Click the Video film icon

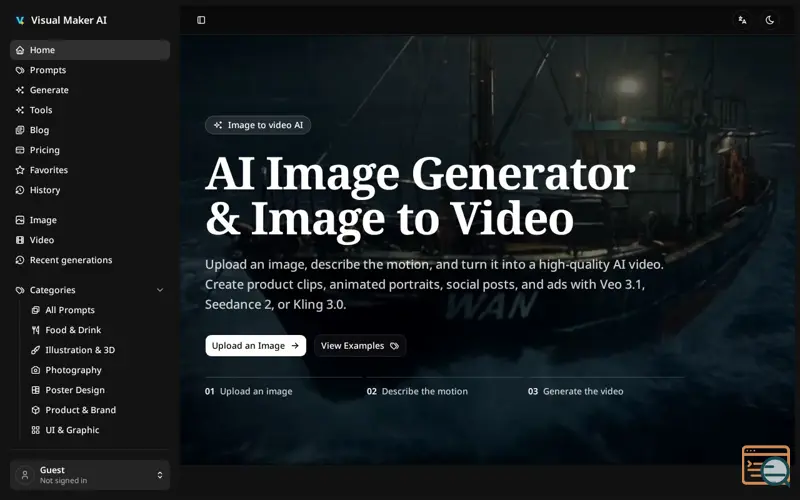pos(20,240)
